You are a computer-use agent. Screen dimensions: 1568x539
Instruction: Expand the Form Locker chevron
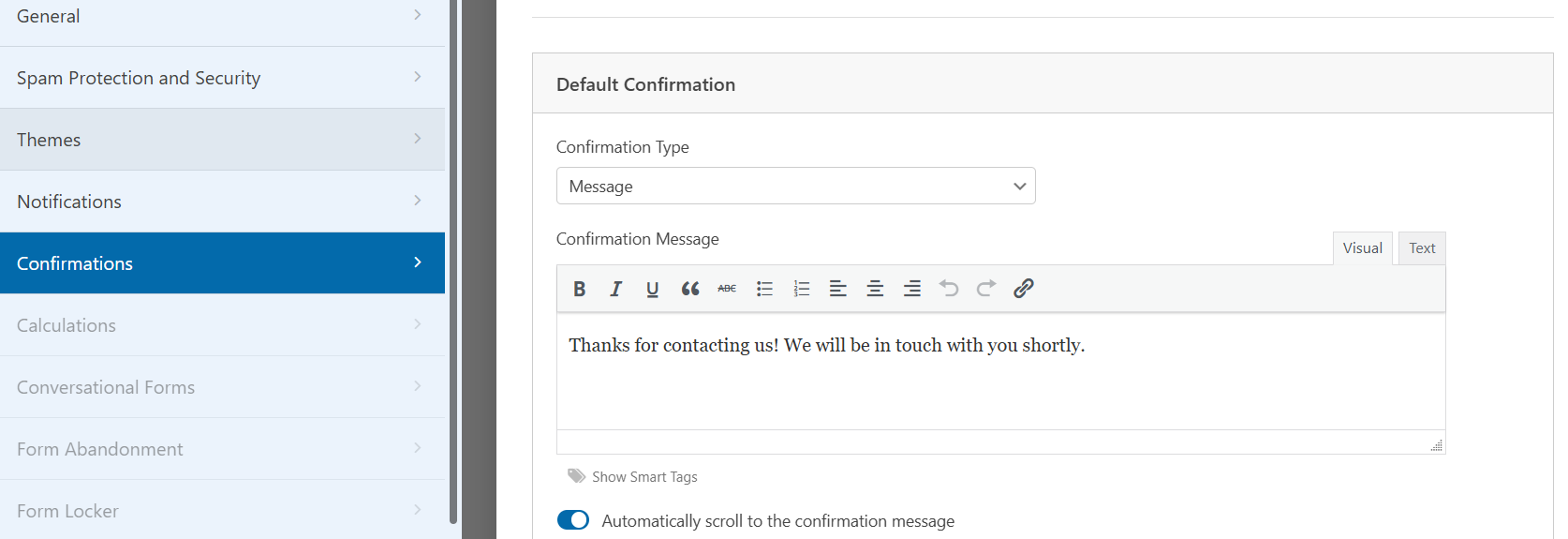tap(418, 510)
